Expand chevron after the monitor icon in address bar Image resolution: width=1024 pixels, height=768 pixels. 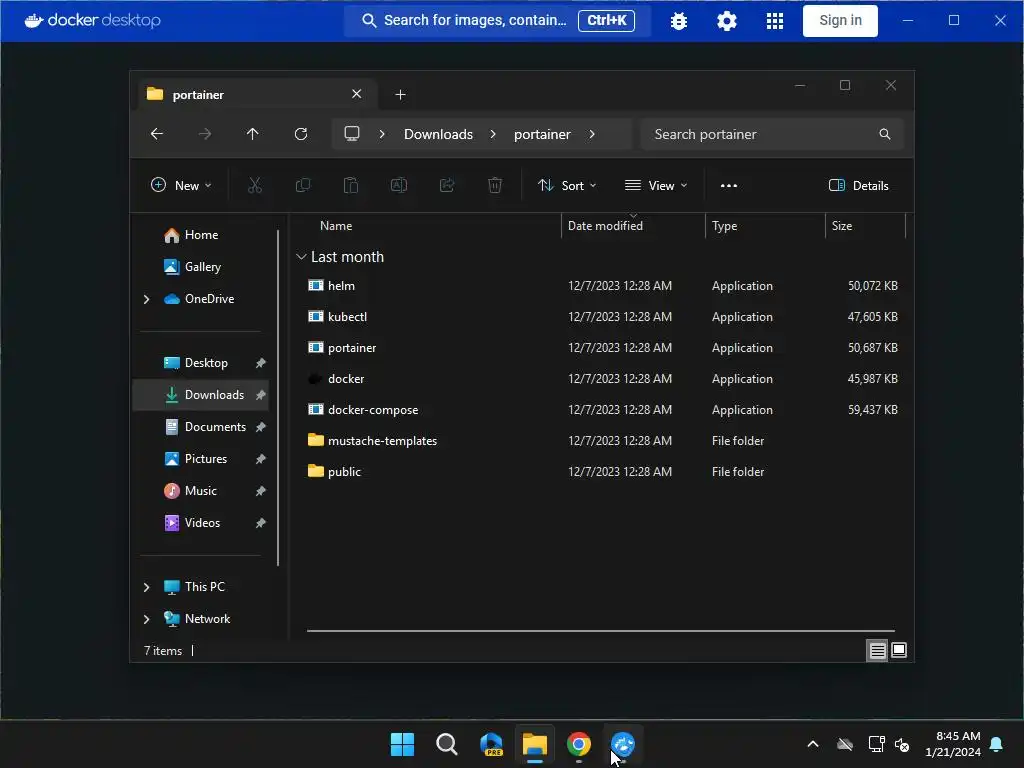click(x=382, y=134)
